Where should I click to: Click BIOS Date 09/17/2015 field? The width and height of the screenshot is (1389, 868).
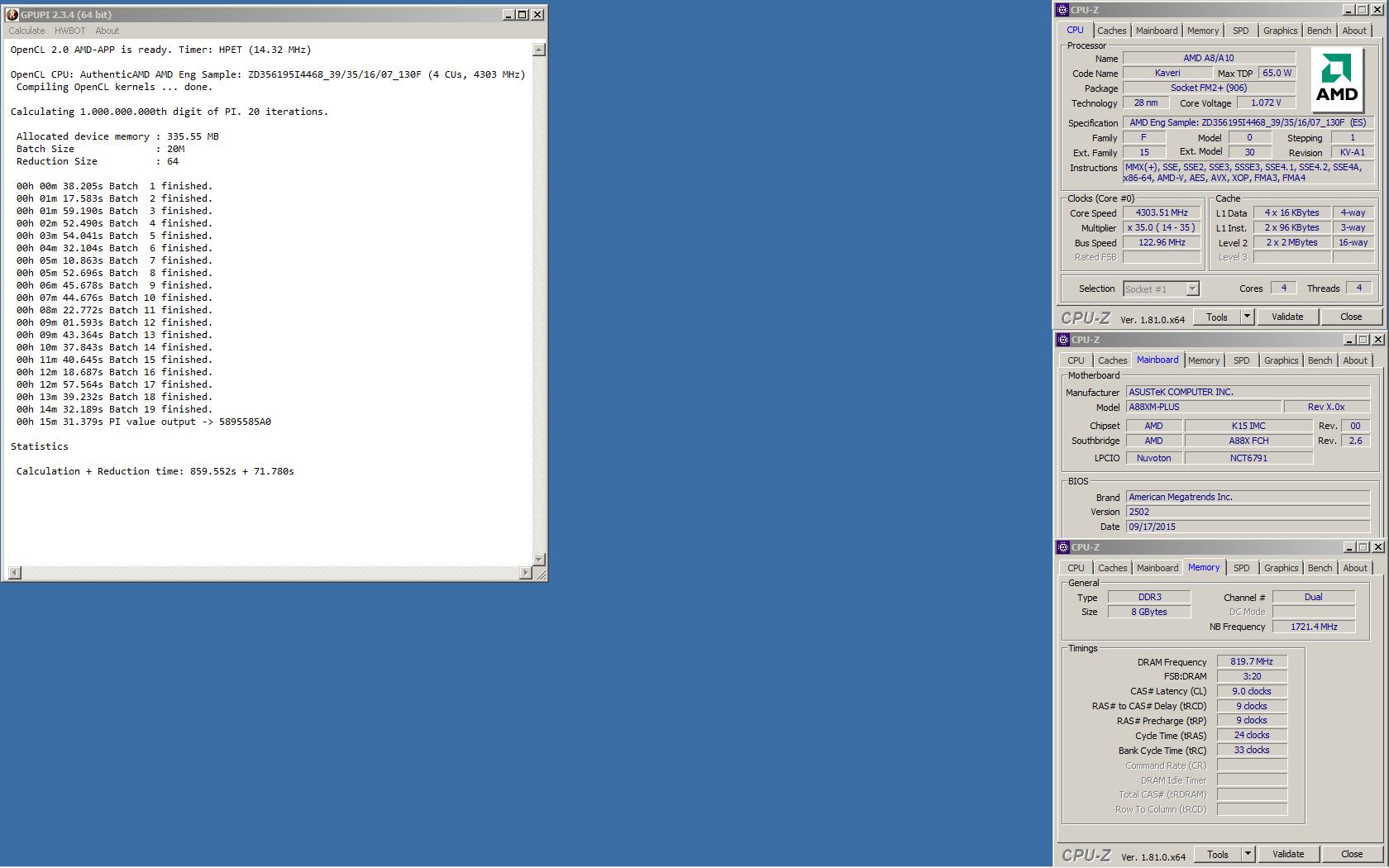click(1248, 527)
